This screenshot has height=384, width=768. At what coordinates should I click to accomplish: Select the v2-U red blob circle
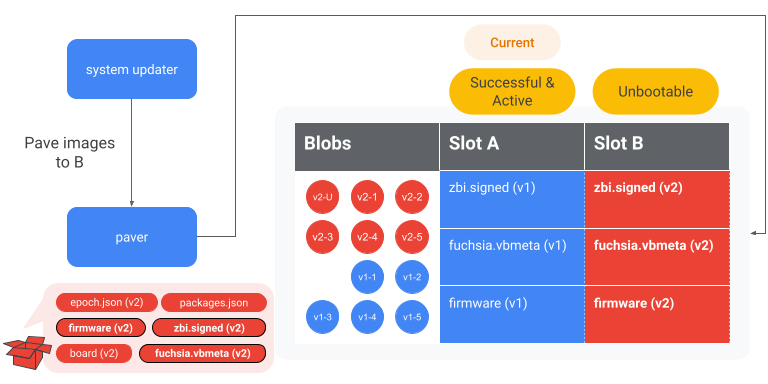(322, 197)
